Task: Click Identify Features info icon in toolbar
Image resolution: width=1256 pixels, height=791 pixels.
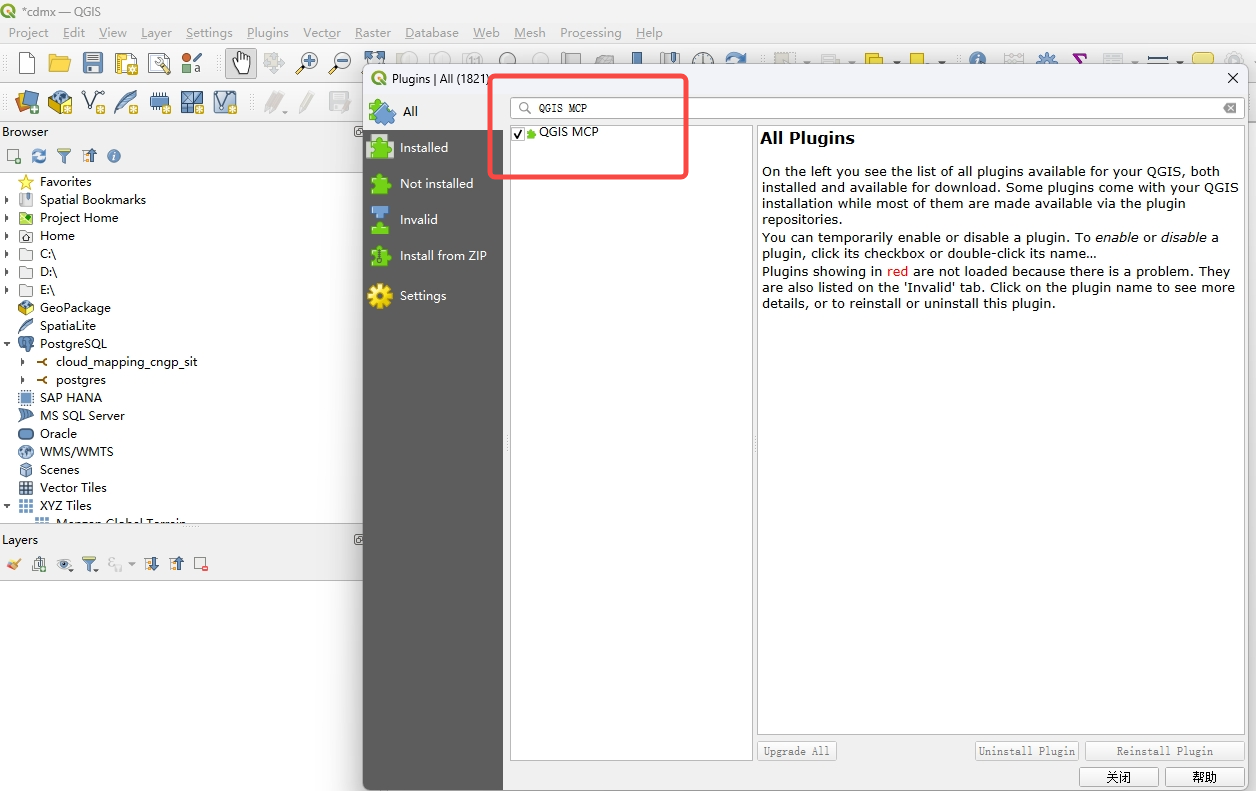Action: [977, 60]
